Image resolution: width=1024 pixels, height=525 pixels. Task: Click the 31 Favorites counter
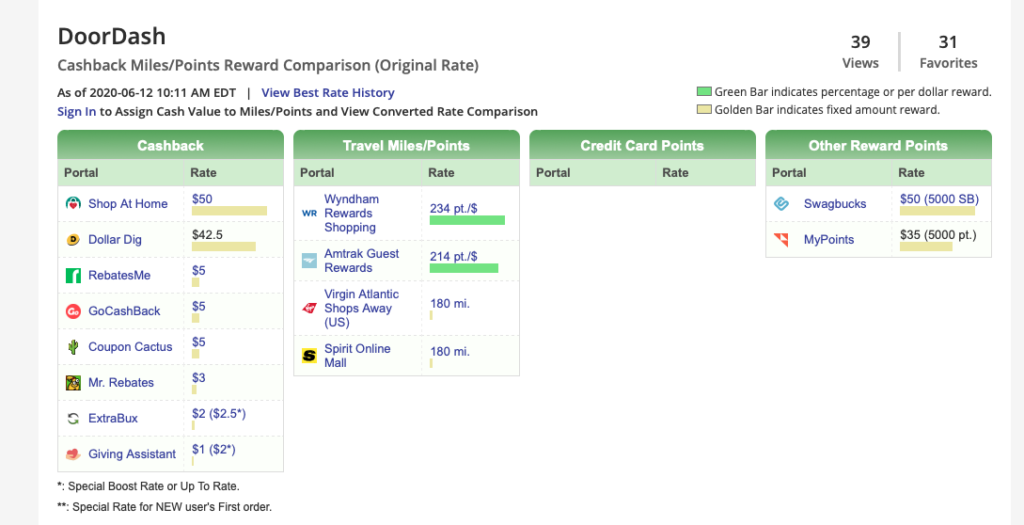(x=948, y=52)
